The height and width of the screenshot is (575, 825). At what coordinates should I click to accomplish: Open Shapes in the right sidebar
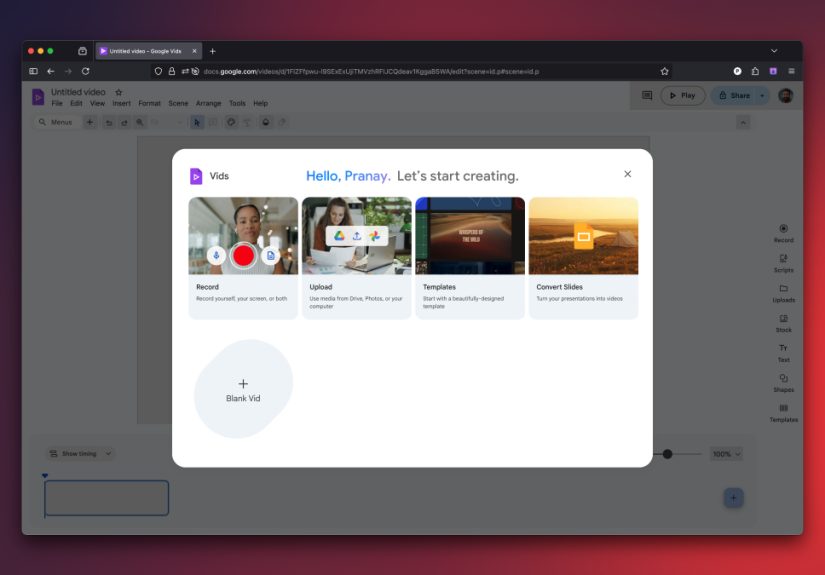point(783,383)
